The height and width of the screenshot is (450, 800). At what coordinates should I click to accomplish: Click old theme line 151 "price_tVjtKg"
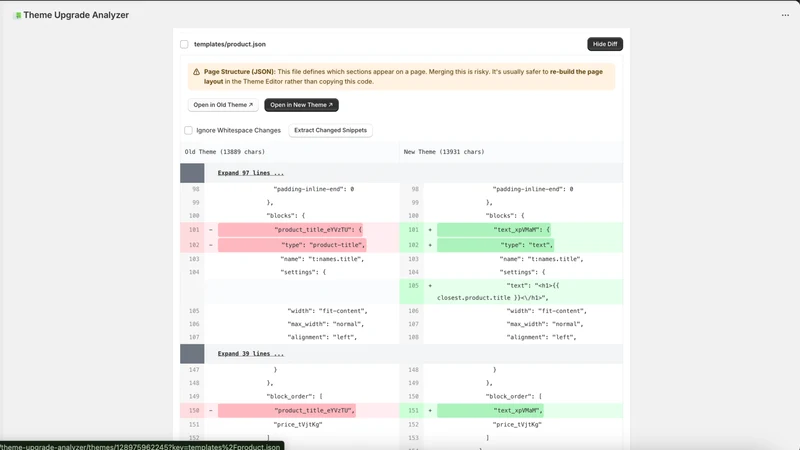298,424
